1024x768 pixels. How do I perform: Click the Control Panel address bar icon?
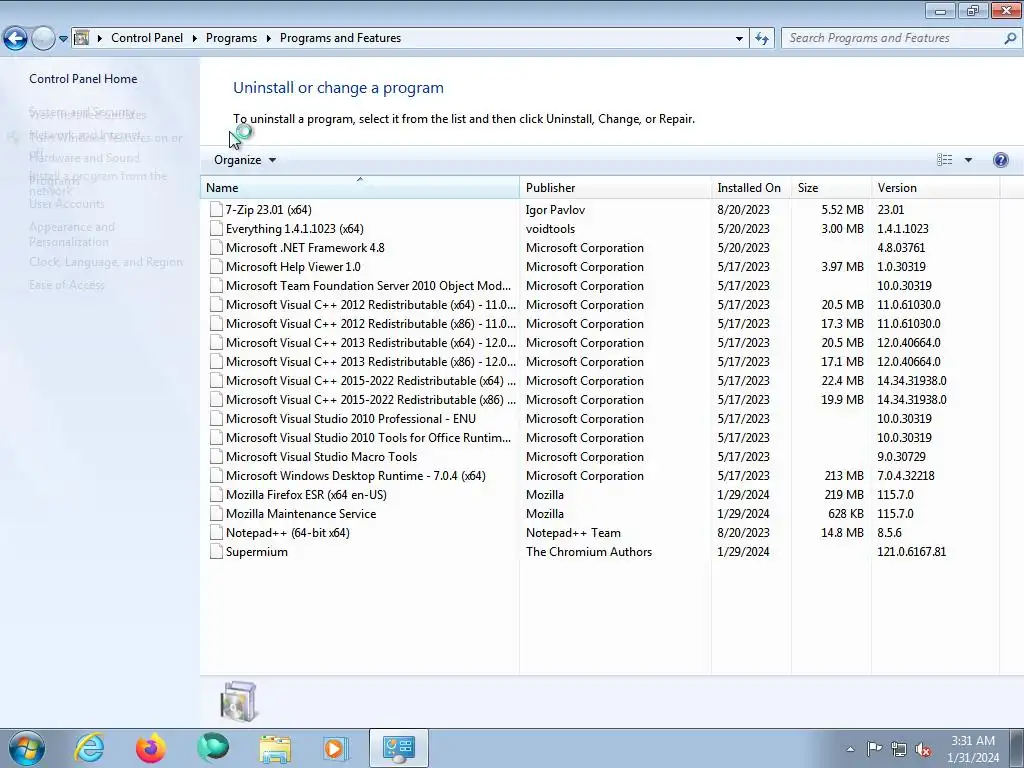[82, 38]
